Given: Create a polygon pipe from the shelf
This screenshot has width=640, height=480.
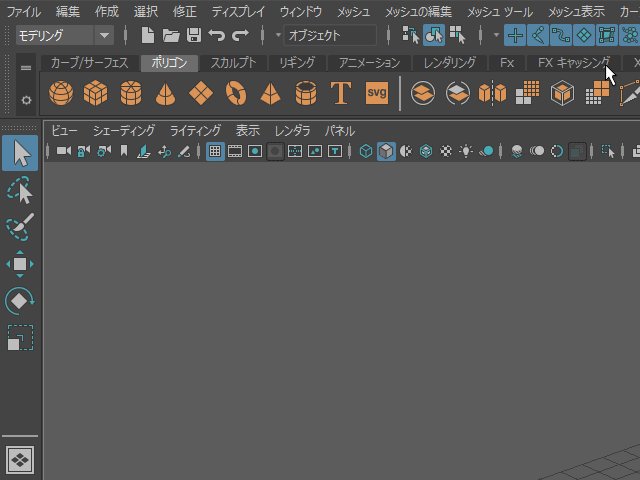Looking at the screenshot, I should click(x=306, y=93).
